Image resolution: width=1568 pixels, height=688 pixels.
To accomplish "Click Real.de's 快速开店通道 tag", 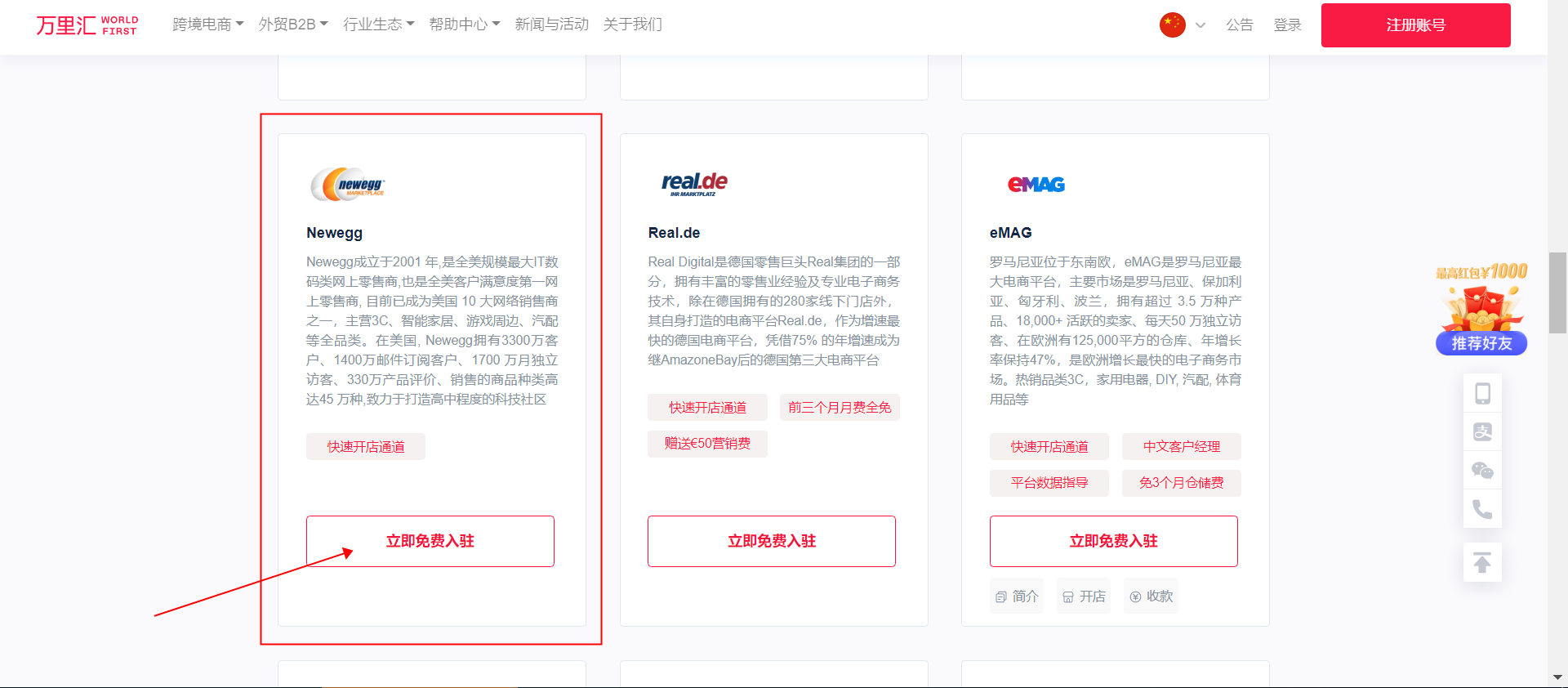I will point(708,408).
